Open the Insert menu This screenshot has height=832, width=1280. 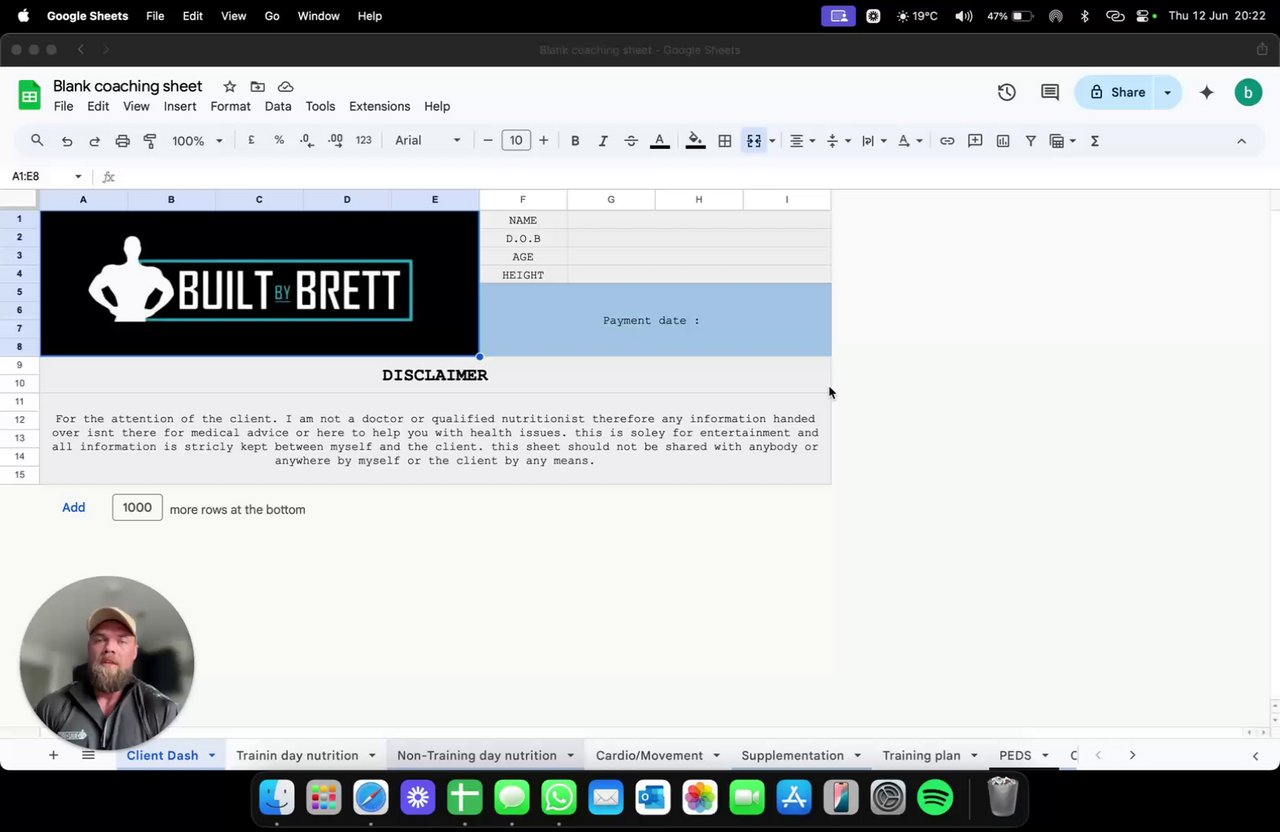[x=180, y=106]
